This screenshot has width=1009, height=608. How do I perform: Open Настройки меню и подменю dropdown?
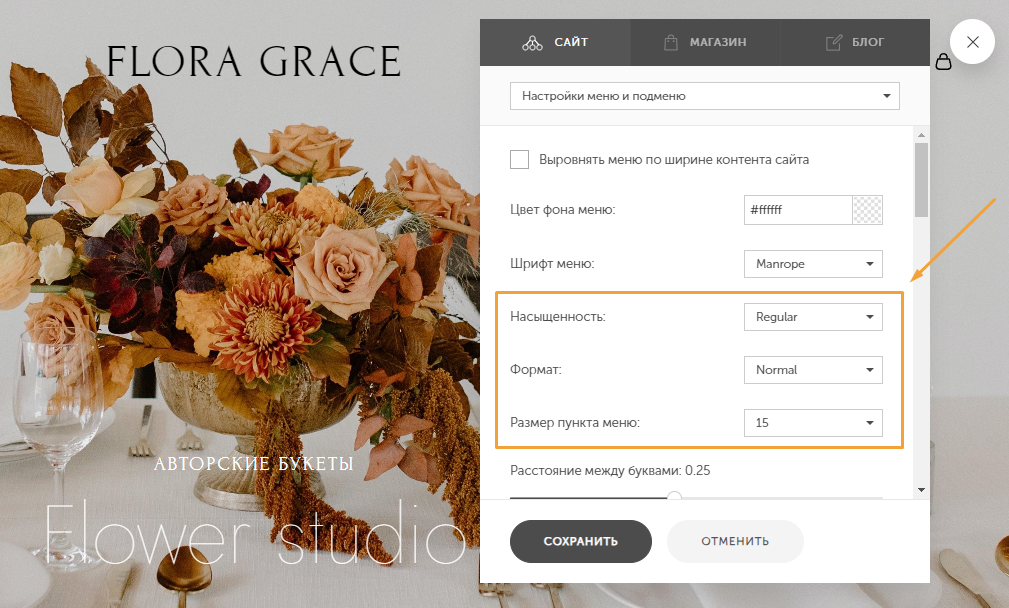[705, 96]
